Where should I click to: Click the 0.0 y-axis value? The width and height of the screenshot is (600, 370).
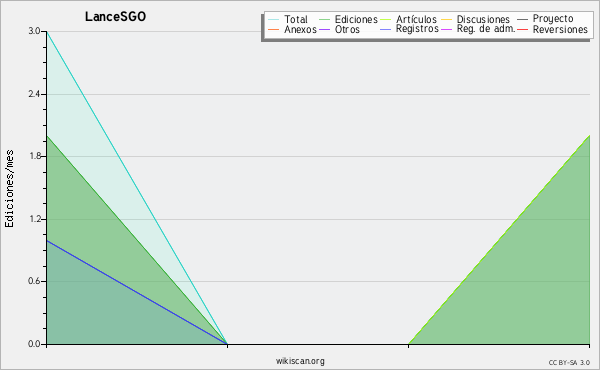[34, 344]
